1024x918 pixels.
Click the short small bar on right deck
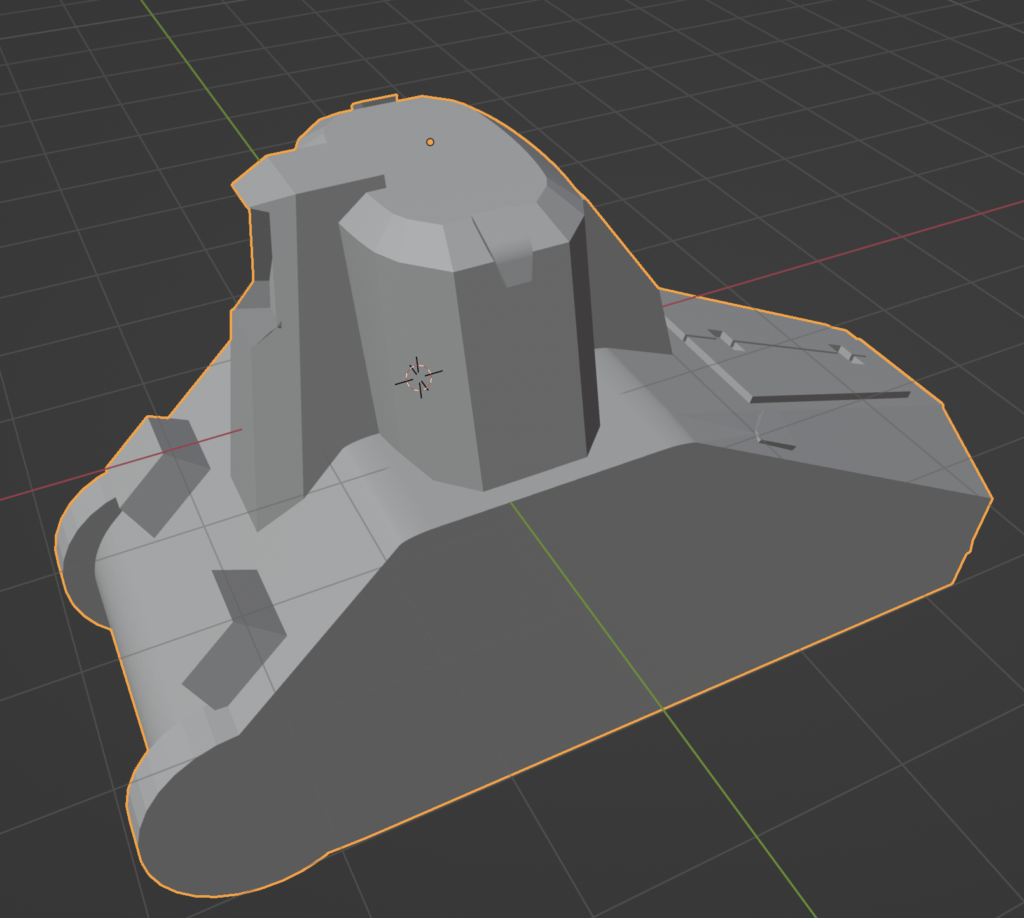click(776, 443)
